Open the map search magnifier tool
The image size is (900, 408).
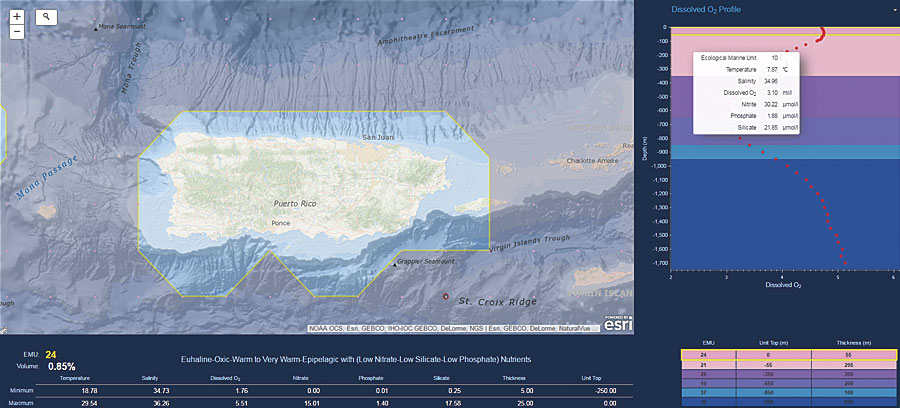[46, 17]
